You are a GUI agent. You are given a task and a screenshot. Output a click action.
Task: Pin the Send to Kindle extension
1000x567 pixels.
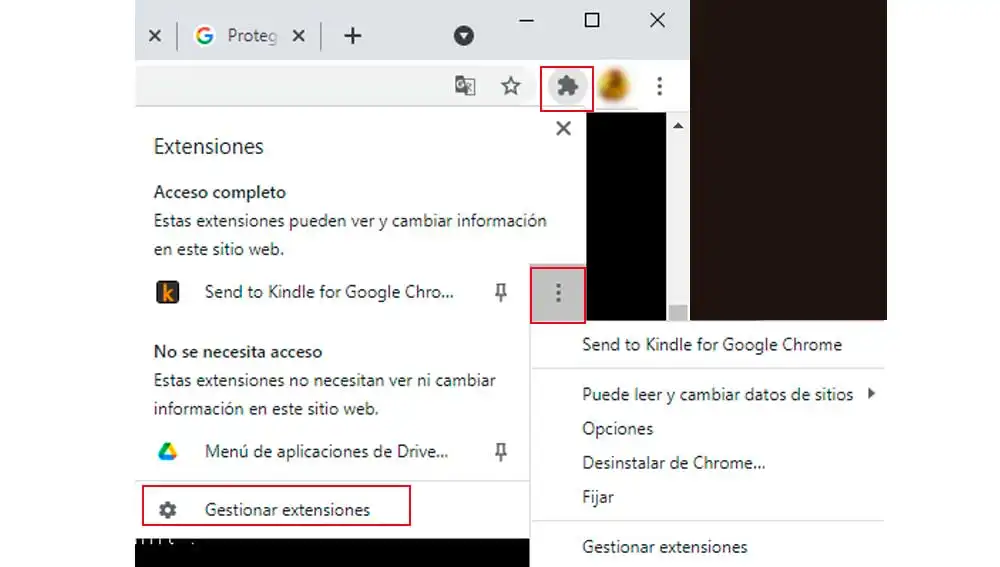[501, 292]
